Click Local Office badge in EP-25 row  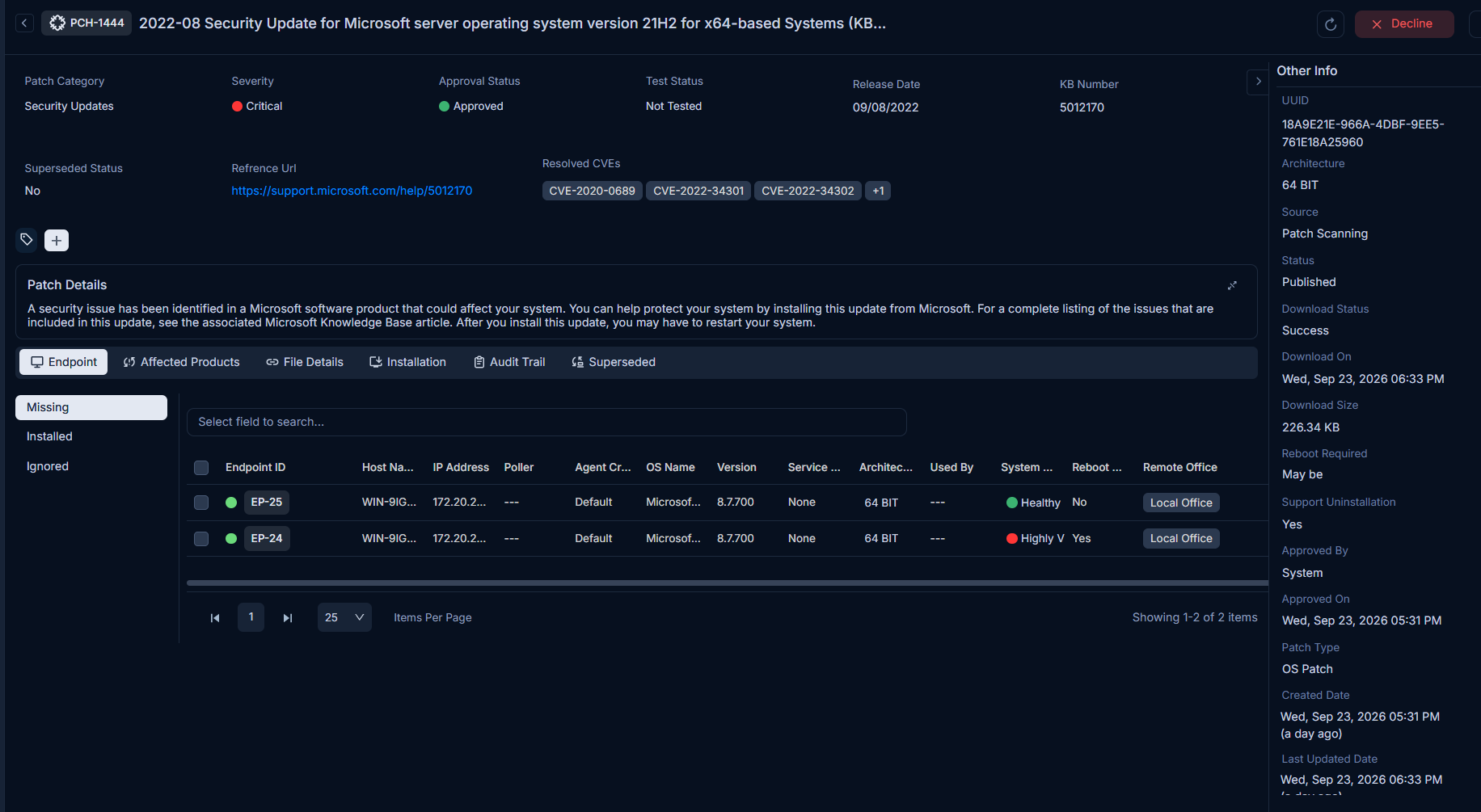point(1181,503)
